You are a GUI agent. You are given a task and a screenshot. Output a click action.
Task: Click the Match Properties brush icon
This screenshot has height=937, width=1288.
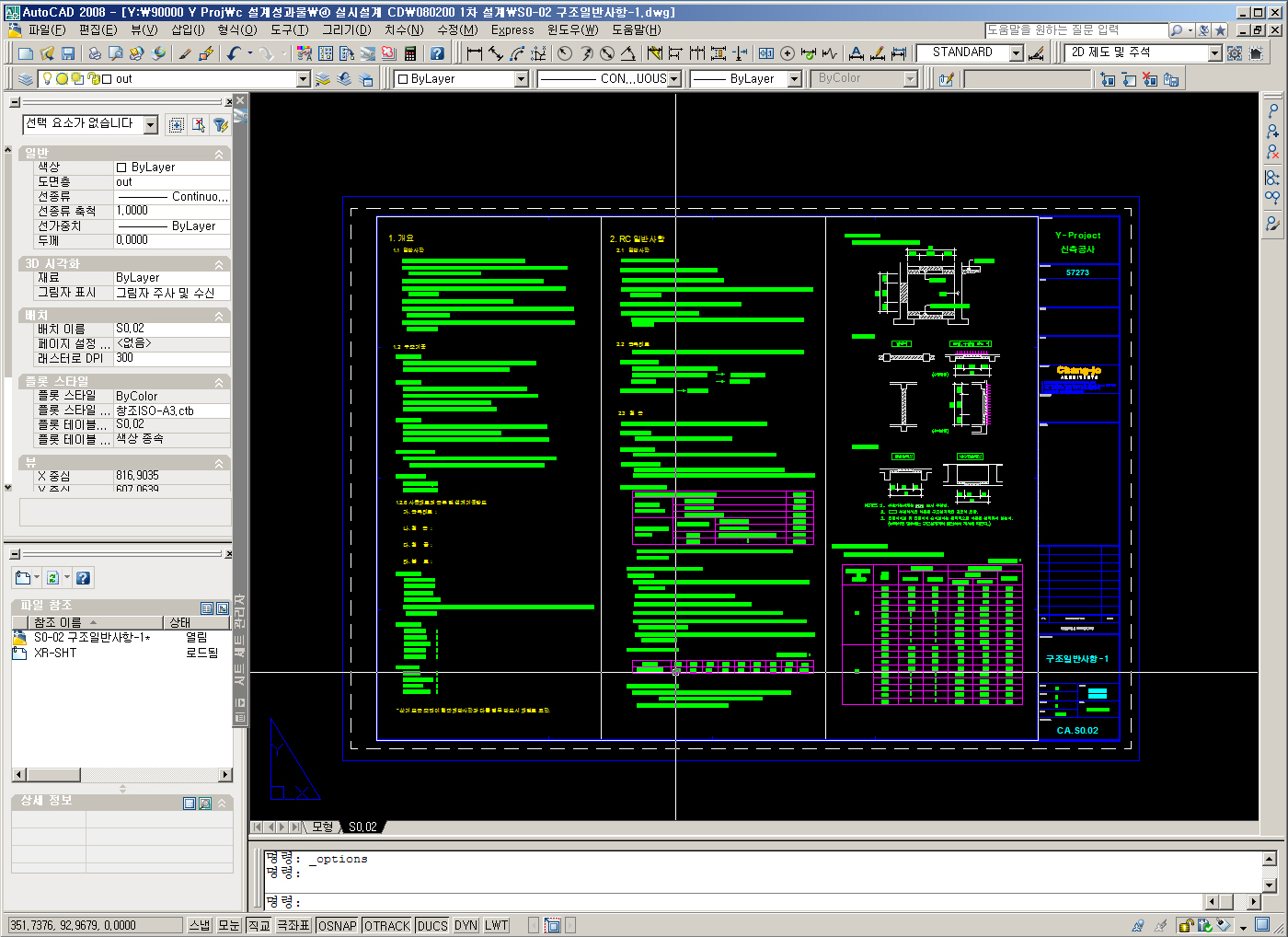click(x=185, y=53)
